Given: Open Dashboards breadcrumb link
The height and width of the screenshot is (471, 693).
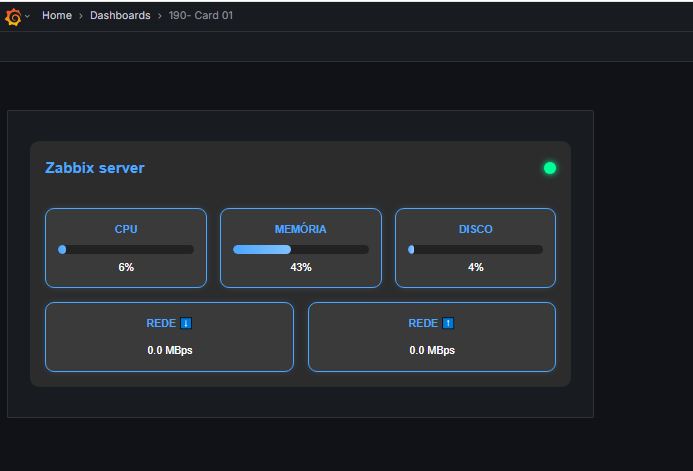Looking at the screenshot, I should (x=120, y=15).
